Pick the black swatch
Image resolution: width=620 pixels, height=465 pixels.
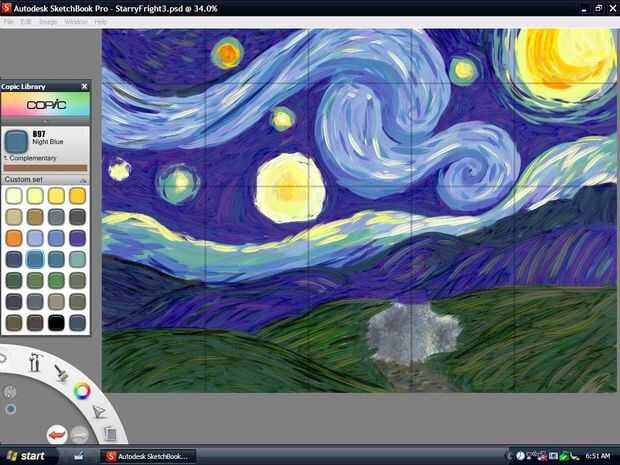coord(56,323)
